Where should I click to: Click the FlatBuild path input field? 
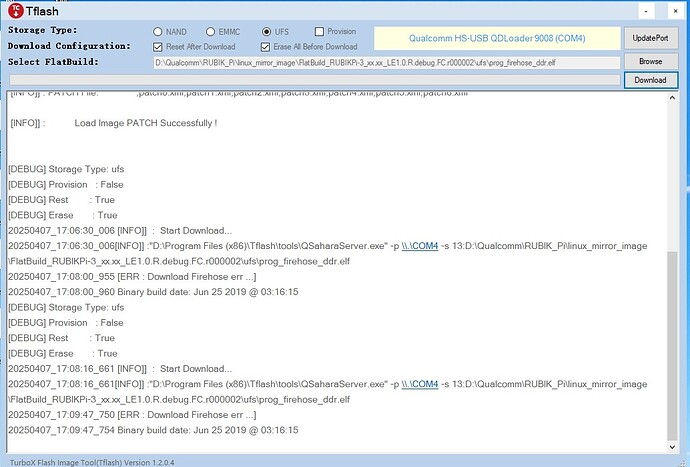click(x=385, y=62)
